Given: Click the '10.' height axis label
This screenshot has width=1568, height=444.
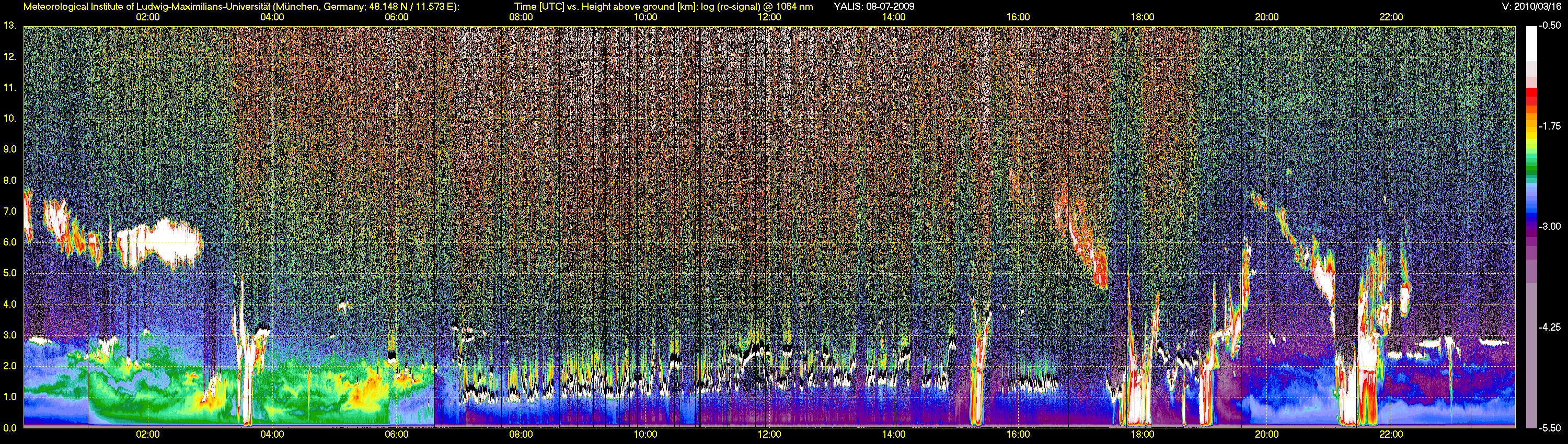Looking at the screenshot, I should (10, 119).
